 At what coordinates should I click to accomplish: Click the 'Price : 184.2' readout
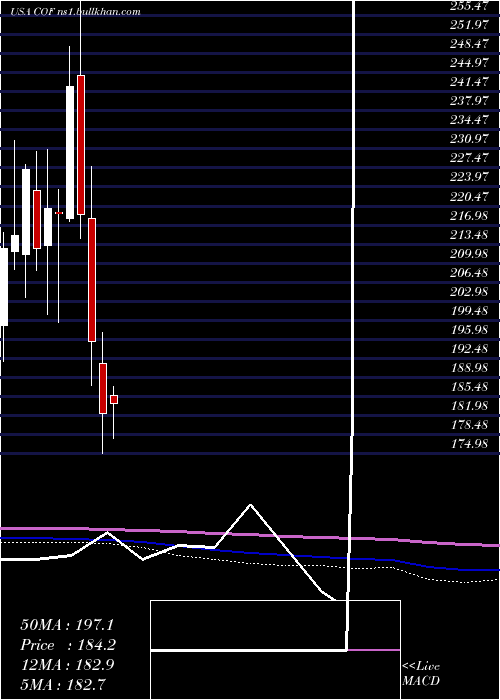point(68,645)
